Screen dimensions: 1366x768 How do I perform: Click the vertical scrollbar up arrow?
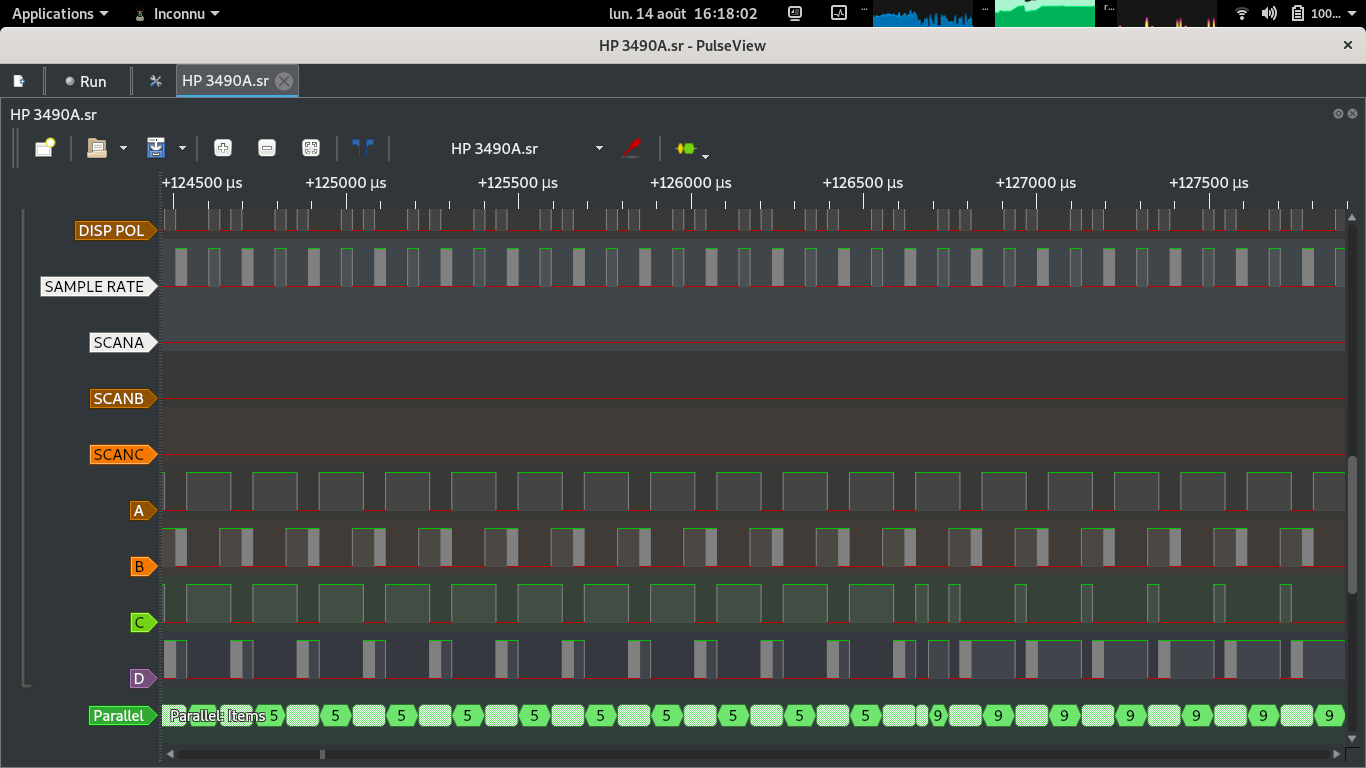[x=1352, y=216]
